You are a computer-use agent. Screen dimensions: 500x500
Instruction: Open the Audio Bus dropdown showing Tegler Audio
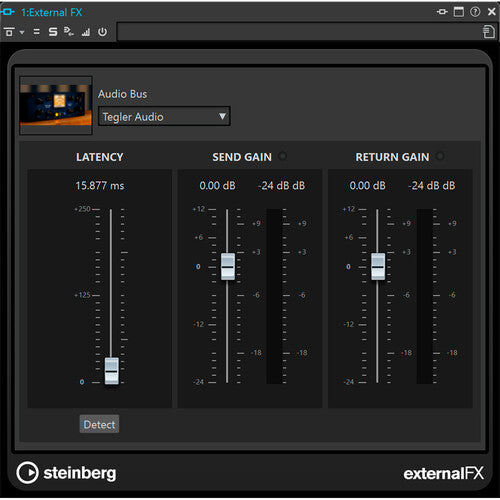click(x=164, y=116)
